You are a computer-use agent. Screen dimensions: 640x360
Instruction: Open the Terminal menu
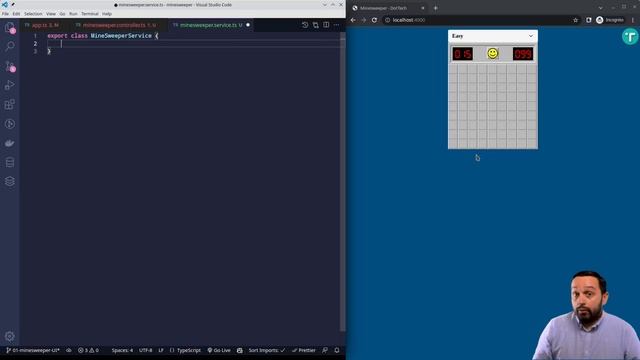click(90, 14)
